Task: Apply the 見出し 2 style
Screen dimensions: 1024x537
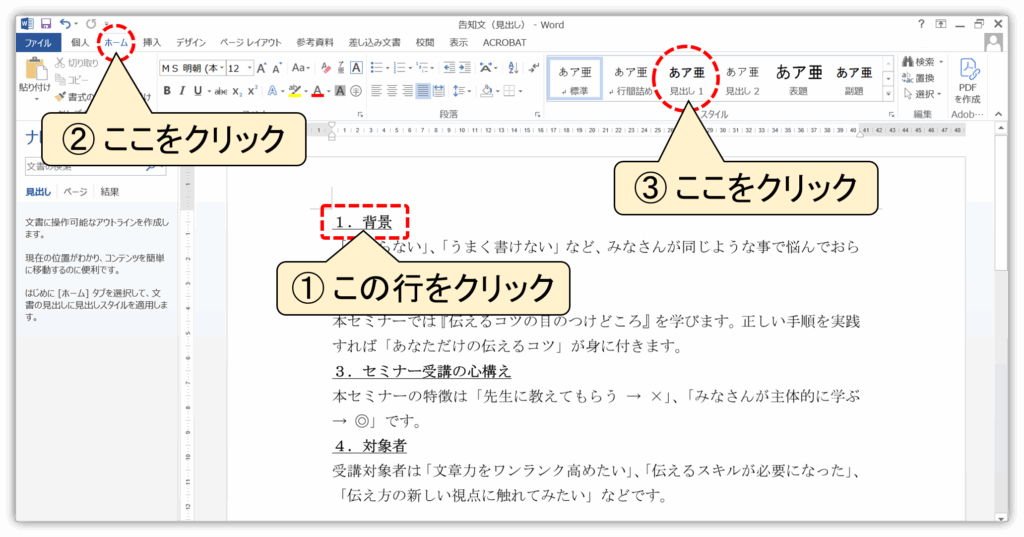Action: click(743, 80)
